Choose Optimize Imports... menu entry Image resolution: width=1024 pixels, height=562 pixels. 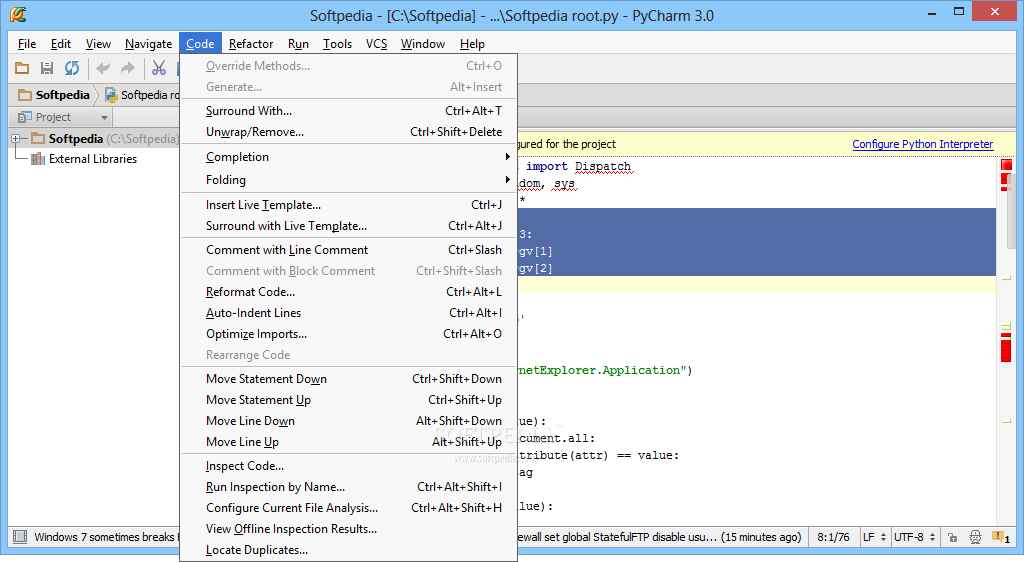pyautogui.click(x=349, y=334)
